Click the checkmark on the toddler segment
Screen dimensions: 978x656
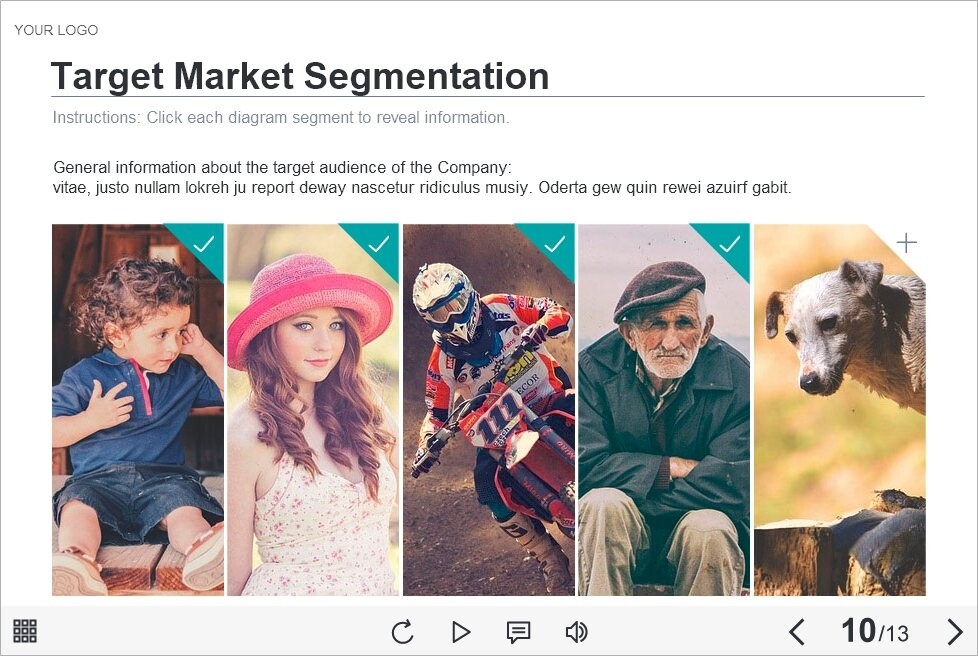point(203,243)
